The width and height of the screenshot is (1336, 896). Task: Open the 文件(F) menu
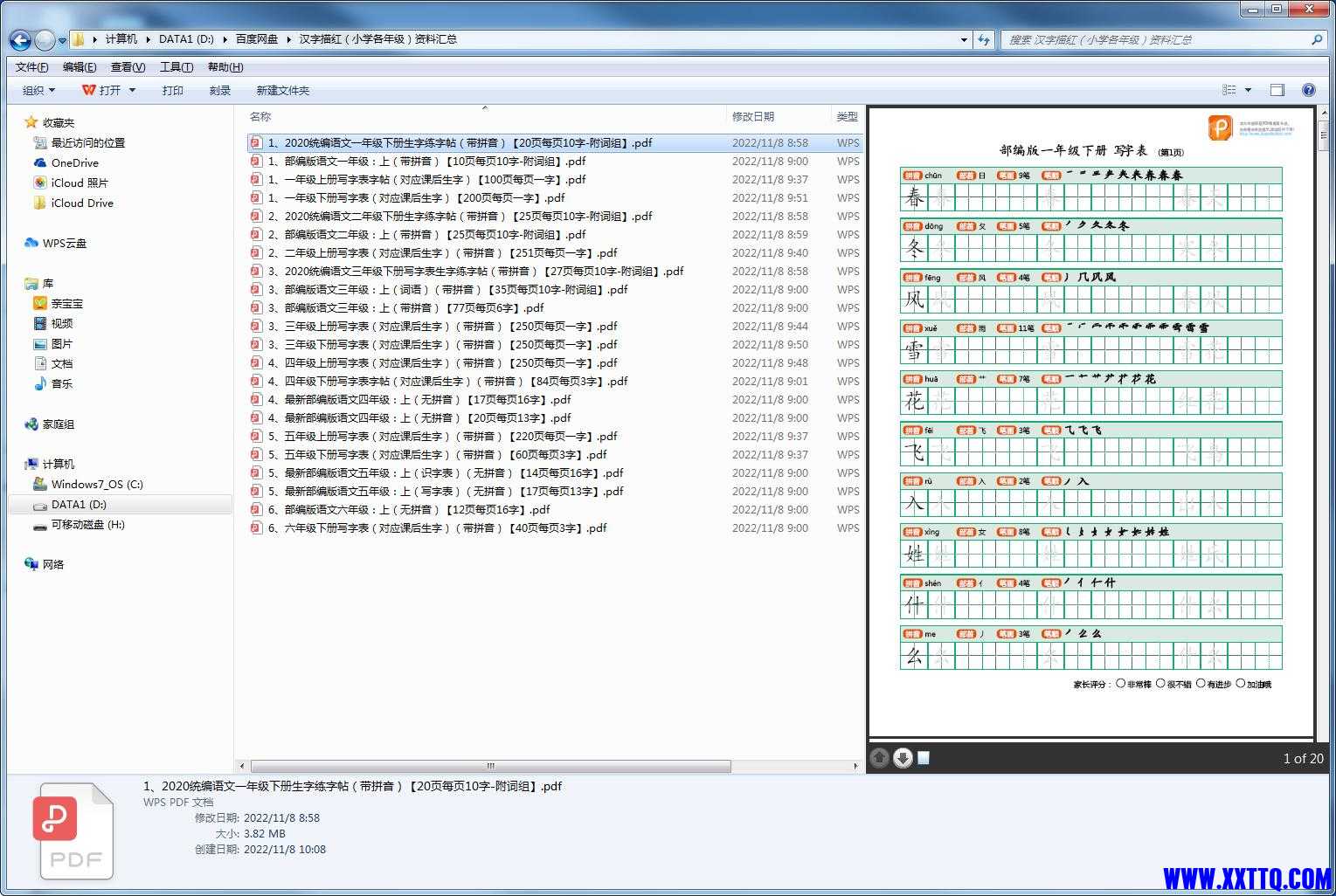point(31,67)
